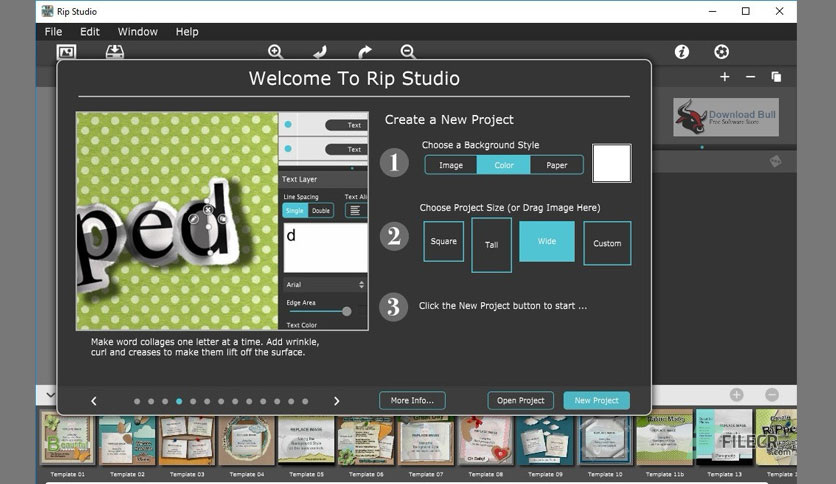The height and width of the screenshot is (484, 836).
Task: Remove a layer with the minus icon
Action: point(750,77)
